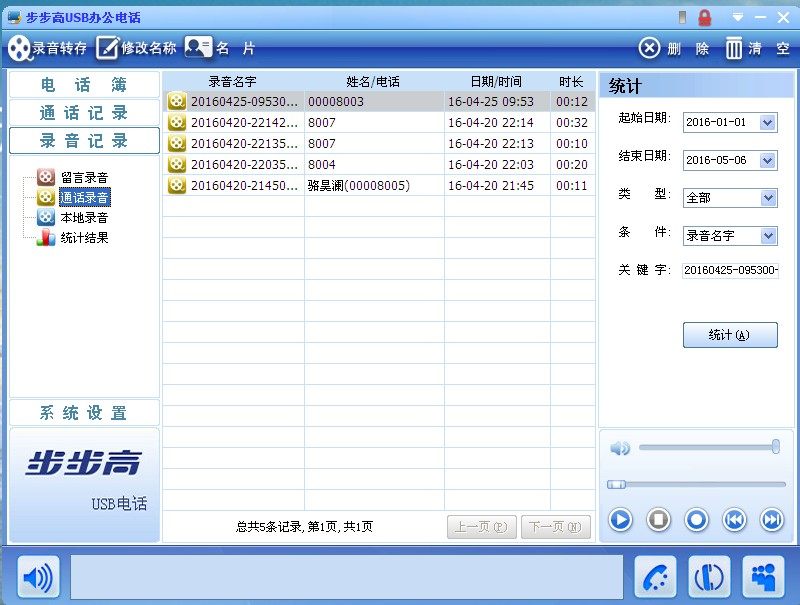Click the 00008003 phone number cell
The width and height of the screenshot is (800, 605).
[x=336, y=102]
